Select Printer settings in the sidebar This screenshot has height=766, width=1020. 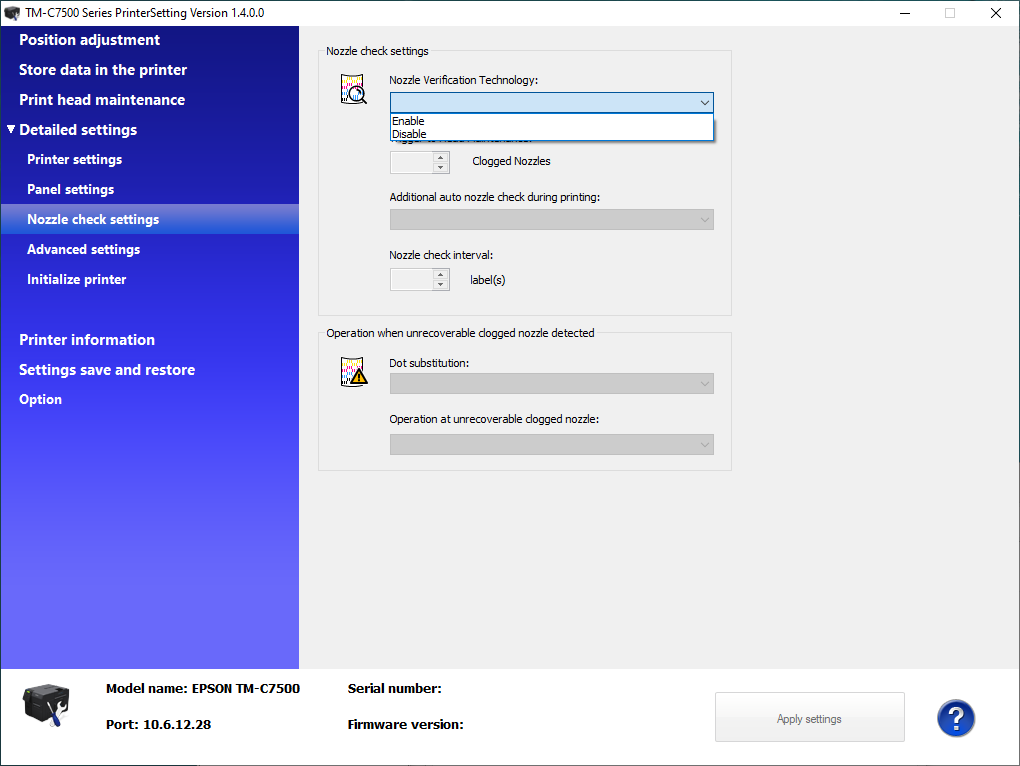[75, 160]
